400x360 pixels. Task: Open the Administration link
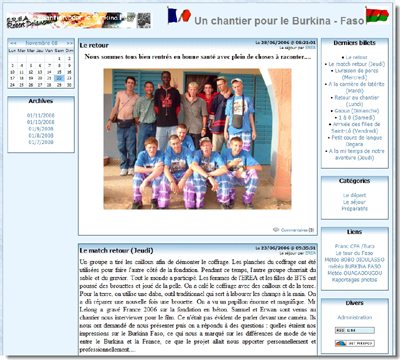click(x=355, y=317)
